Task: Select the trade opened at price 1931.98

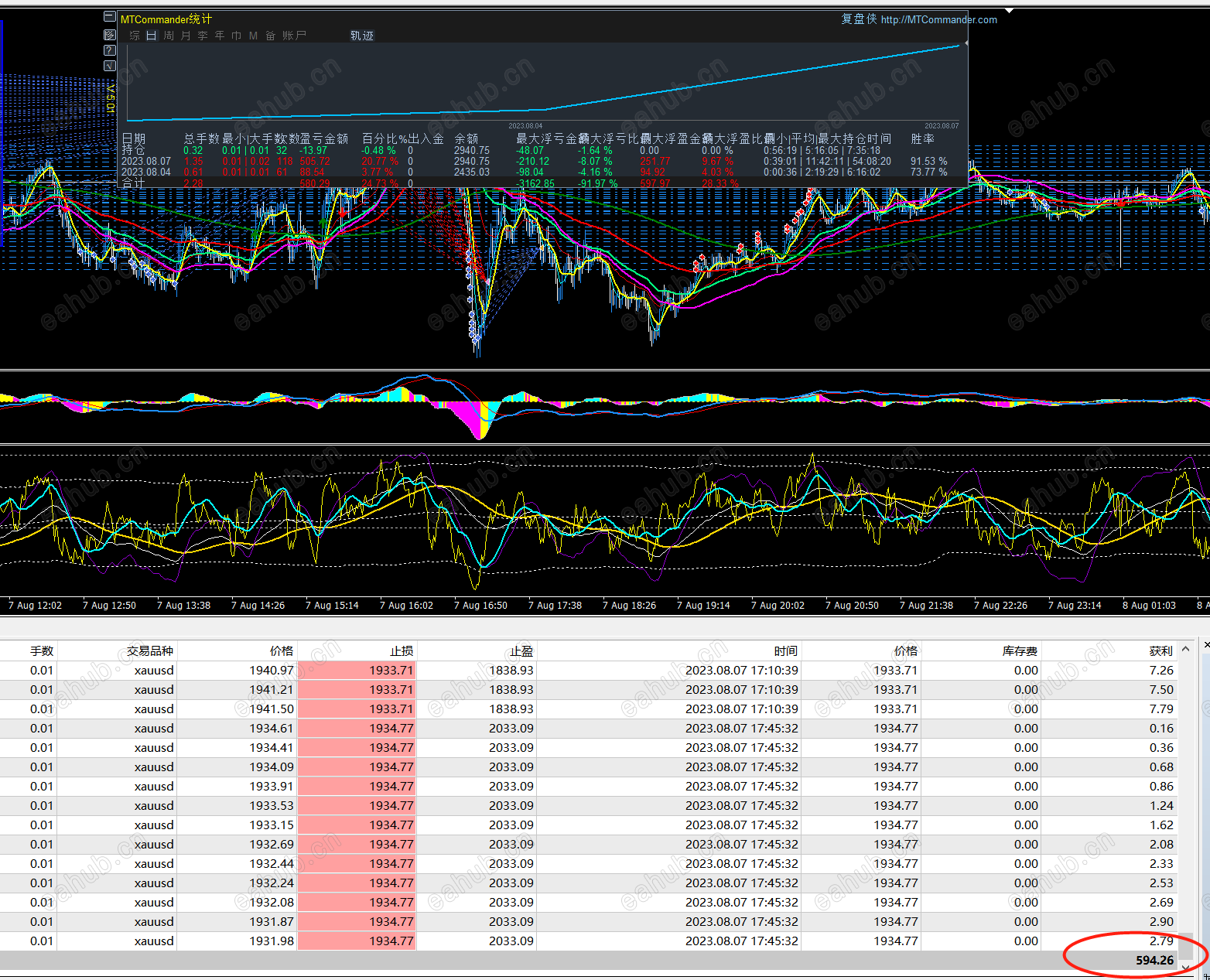Action: (x=589, y=941)
